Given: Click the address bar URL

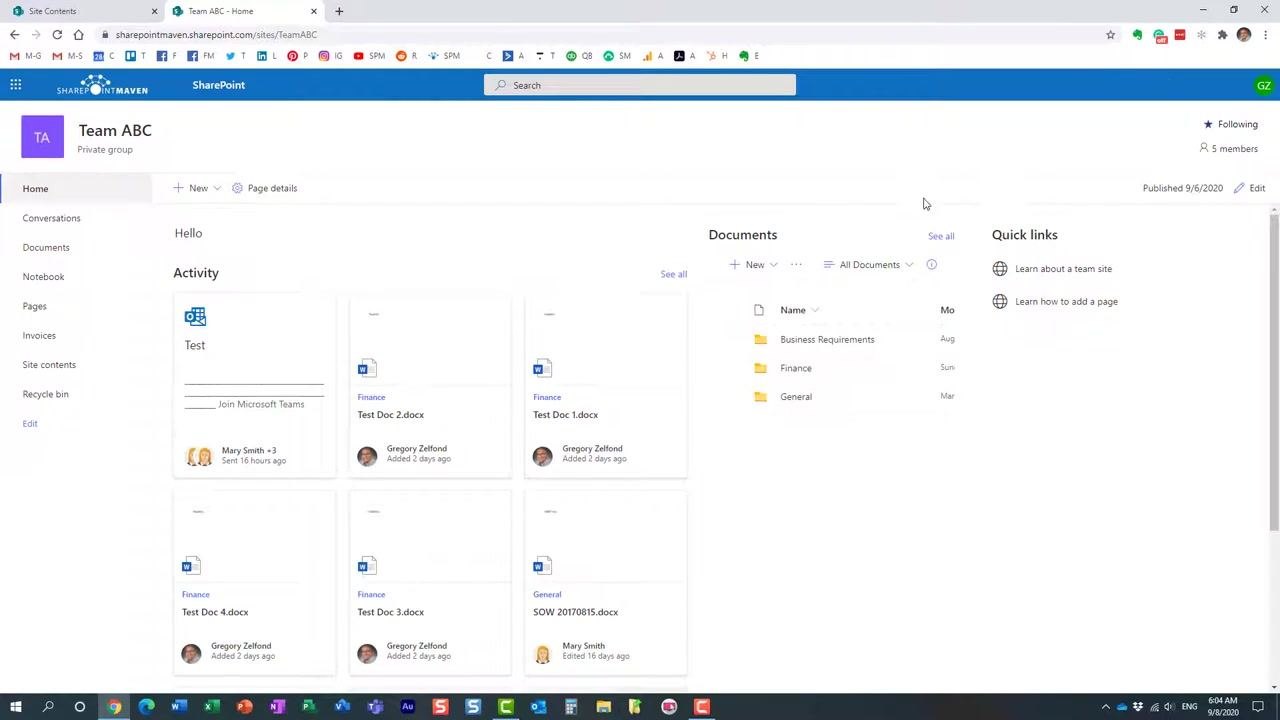Looking at the screenshot, I should click(216, 35).
